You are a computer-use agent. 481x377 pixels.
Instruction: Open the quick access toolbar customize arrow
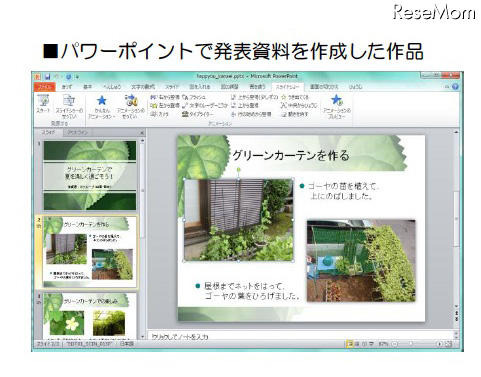coord(77,77)
